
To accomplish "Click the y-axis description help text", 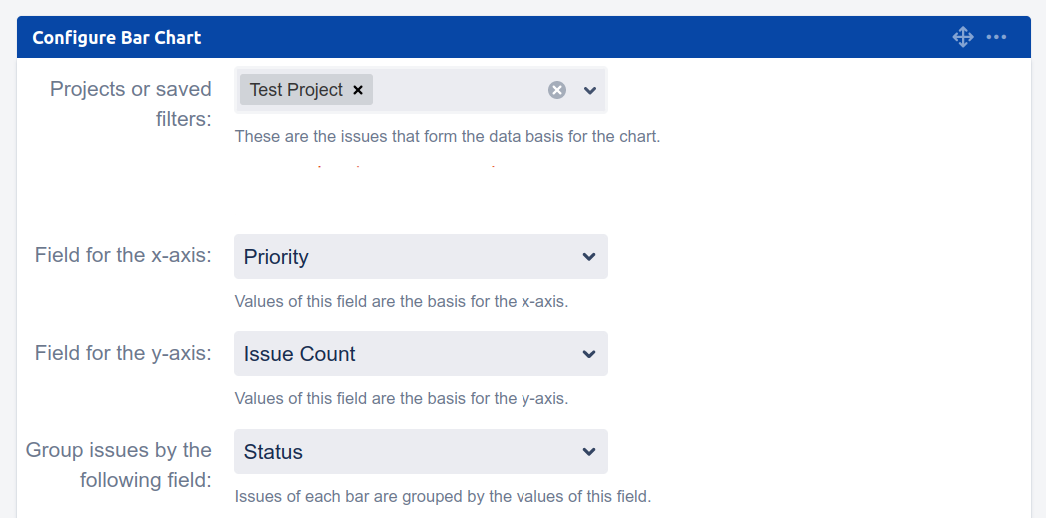I will 401,398.
